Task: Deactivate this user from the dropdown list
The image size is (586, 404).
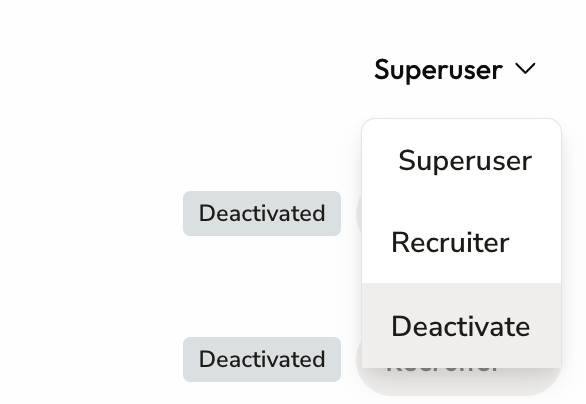Action: coord(462,326)
